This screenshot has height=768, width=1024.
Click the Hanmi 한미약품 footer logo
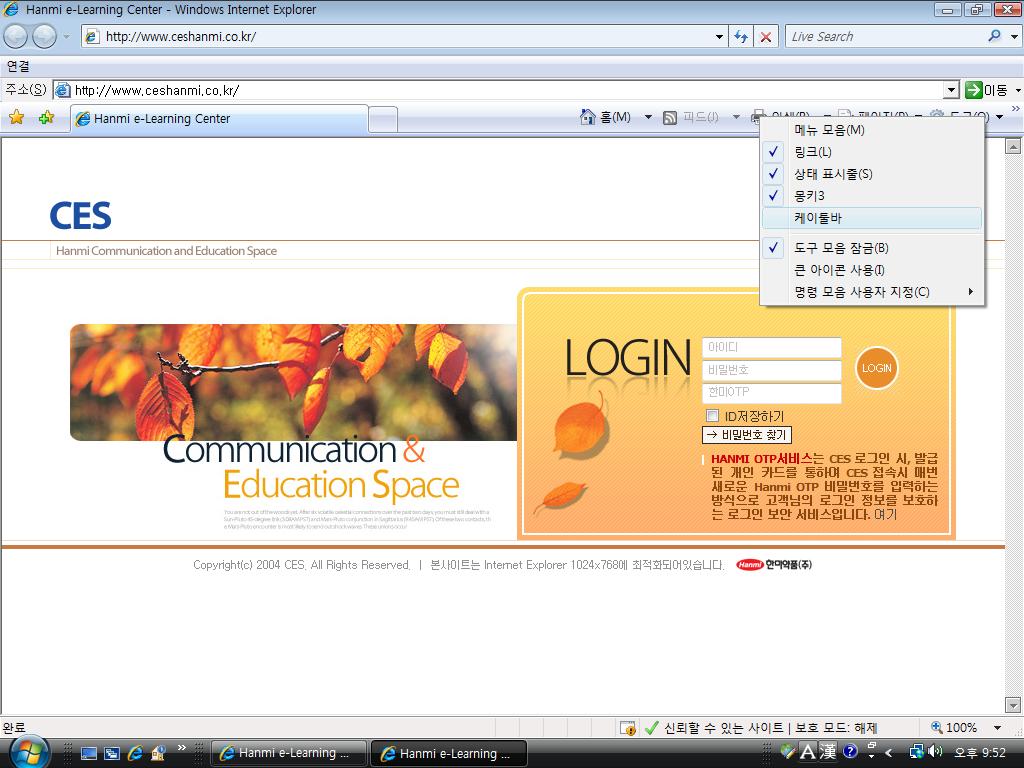(x=774, y=564)
